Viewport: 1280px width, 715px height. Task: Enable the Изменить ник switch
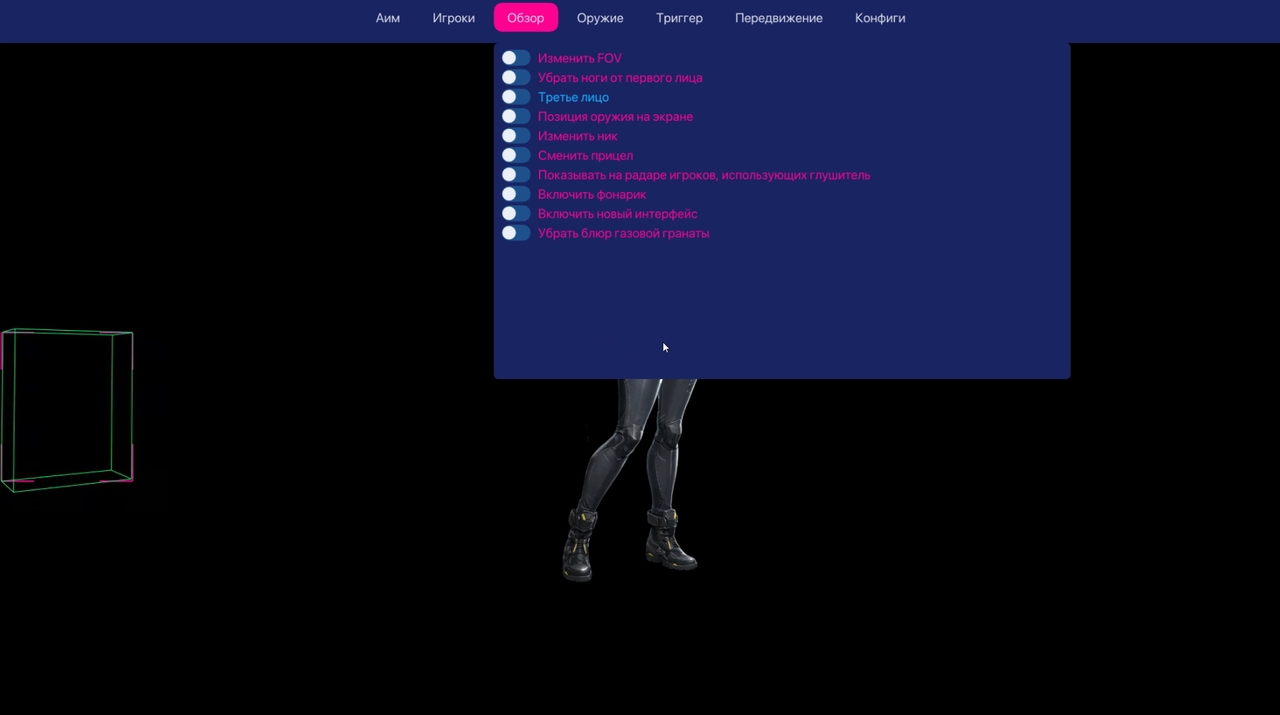click(516, 136)
